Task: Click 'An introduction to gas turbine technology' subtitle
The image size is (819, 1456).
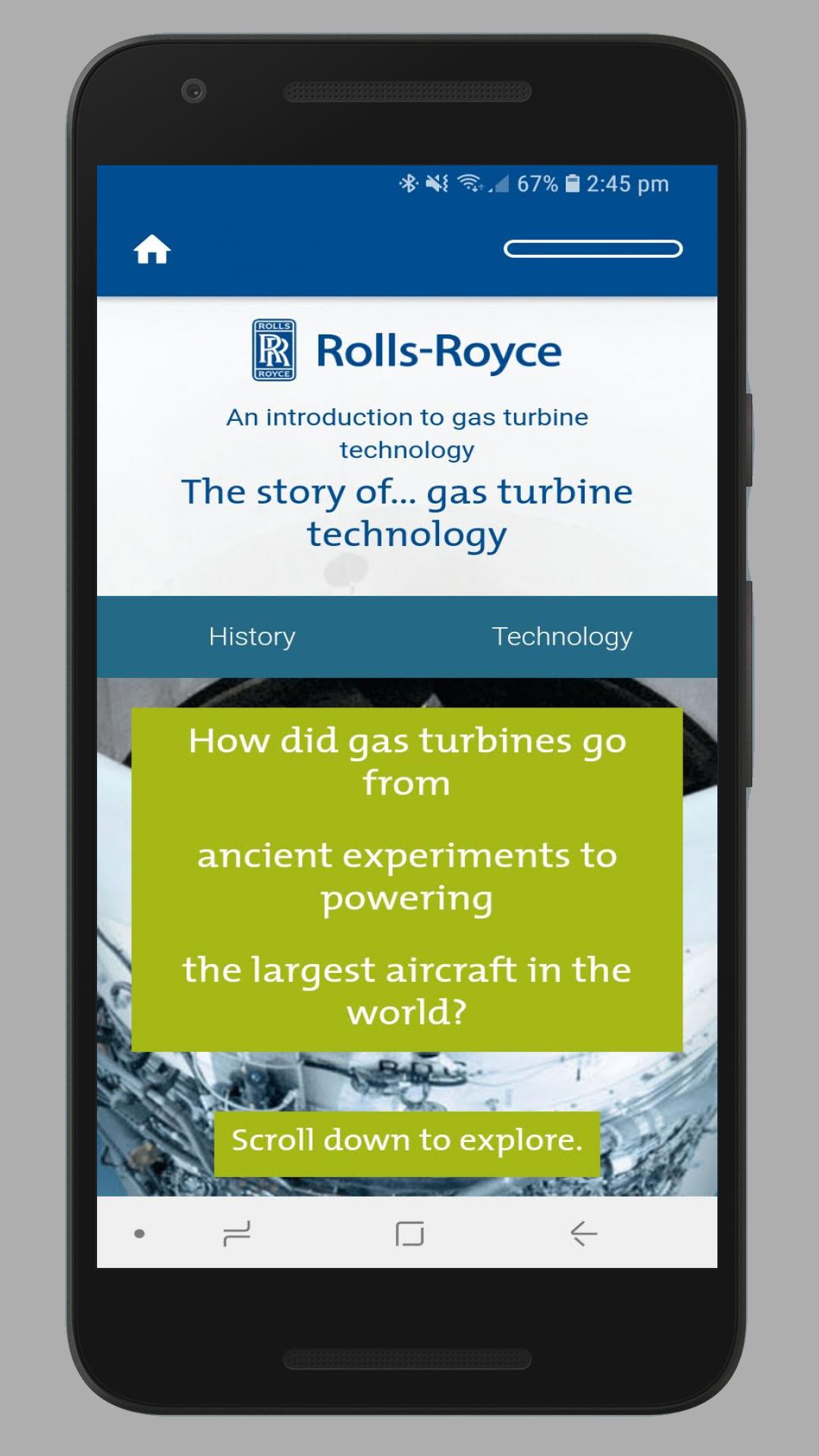Action: tap(407, 433)
